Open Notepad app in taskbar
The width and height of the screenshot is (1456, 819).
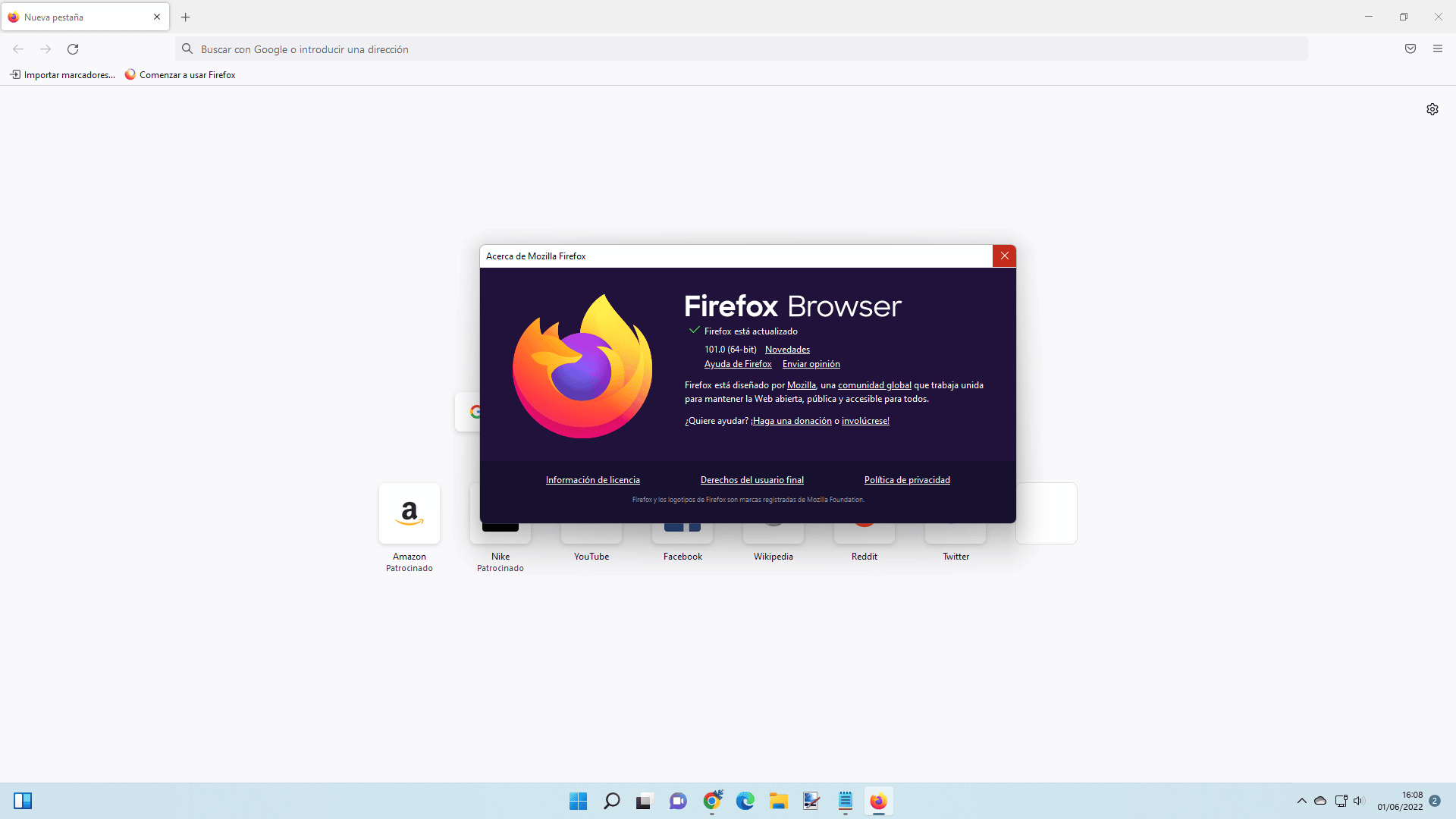(846, 801)
